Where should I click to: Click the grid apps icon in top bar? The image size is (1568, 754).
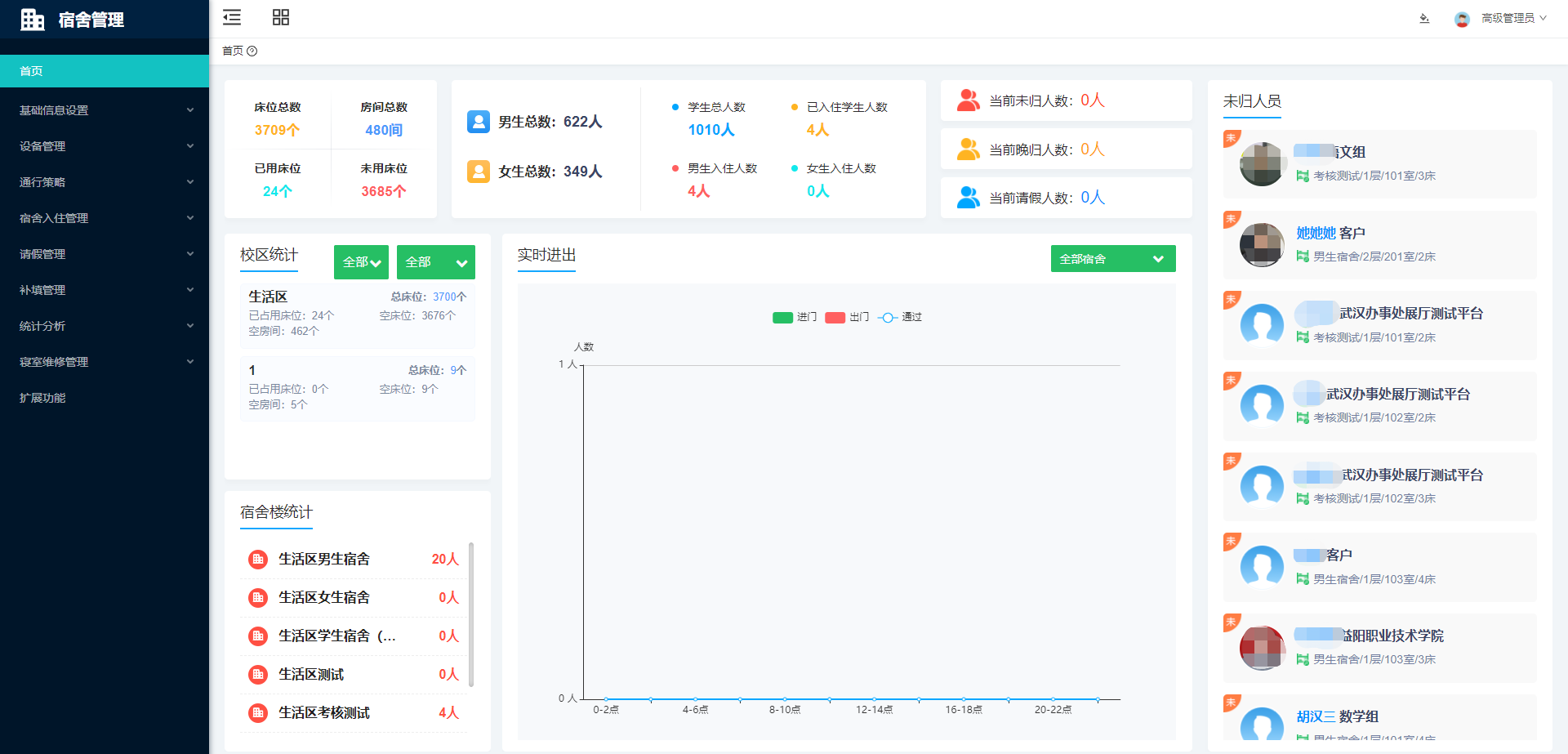[281, 17]
